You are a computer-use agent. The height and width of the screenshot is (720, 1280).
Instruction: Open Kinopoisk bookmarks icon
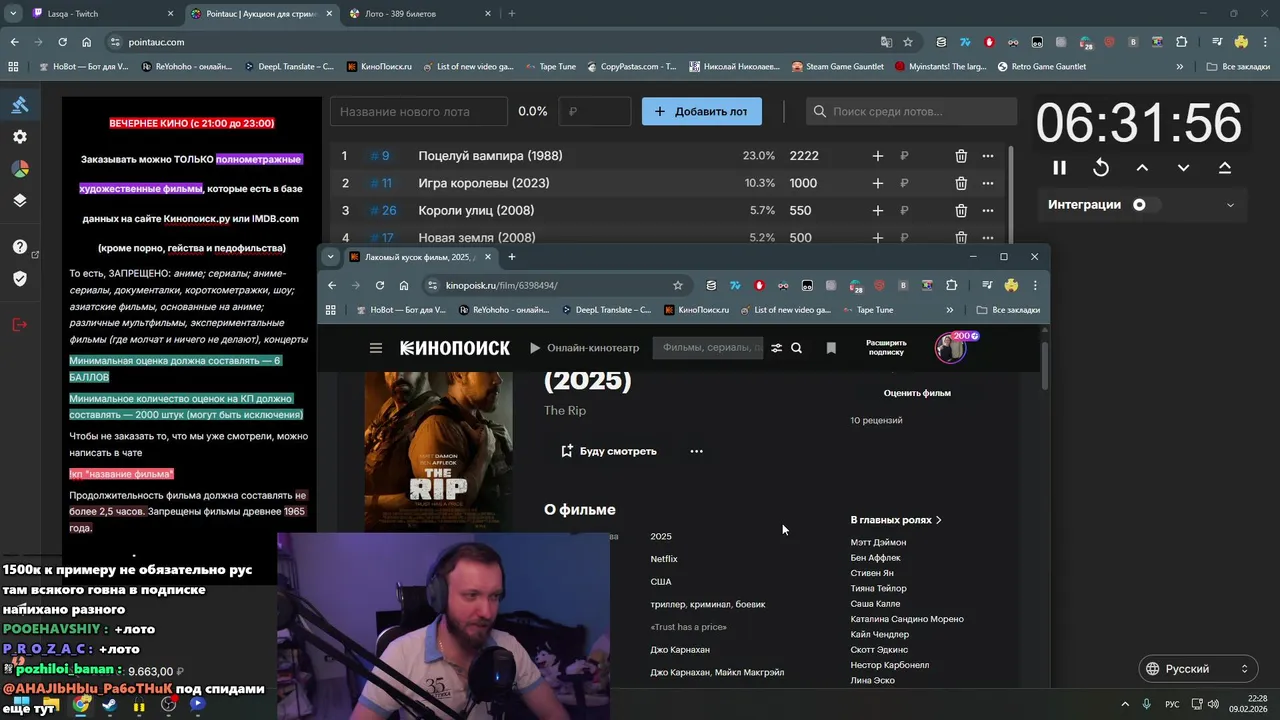[831, 348]
